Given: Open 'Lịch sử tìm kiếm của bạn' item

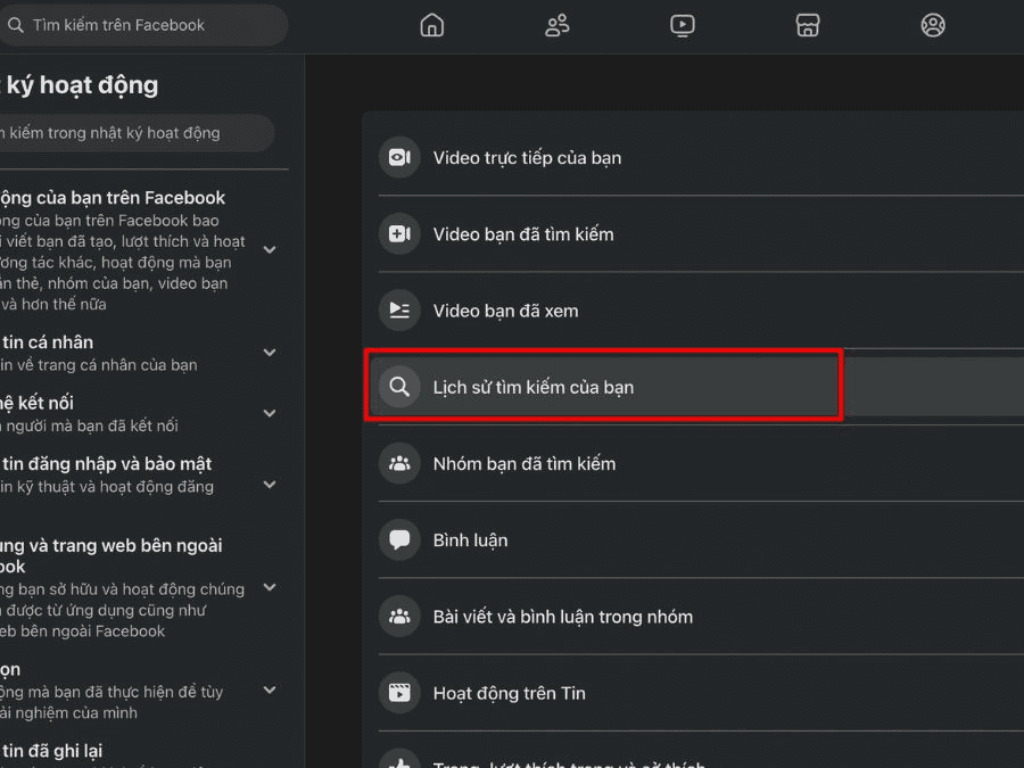Looking at the screenshot, I should pyautogui.click(x=533, y=387).
